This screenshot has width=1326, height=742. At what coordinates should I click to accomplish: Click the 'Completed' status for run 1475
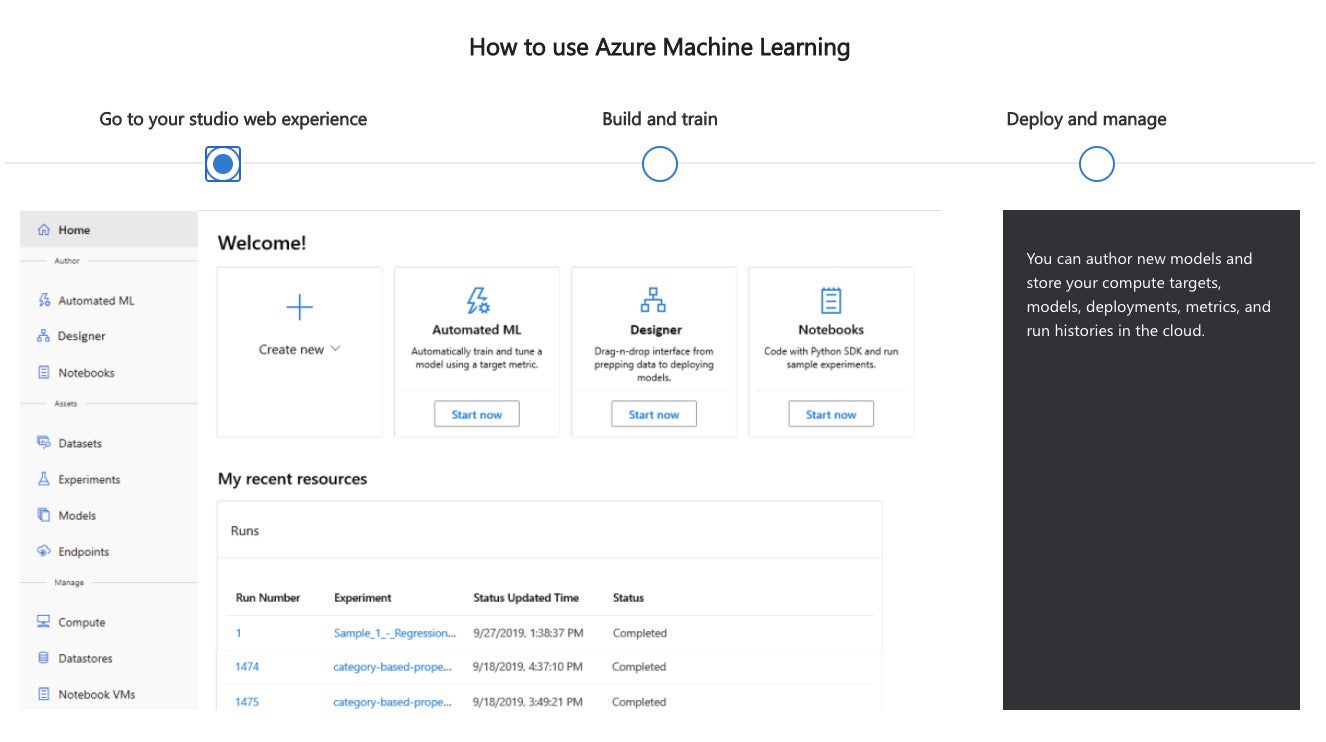click(639, 702)
